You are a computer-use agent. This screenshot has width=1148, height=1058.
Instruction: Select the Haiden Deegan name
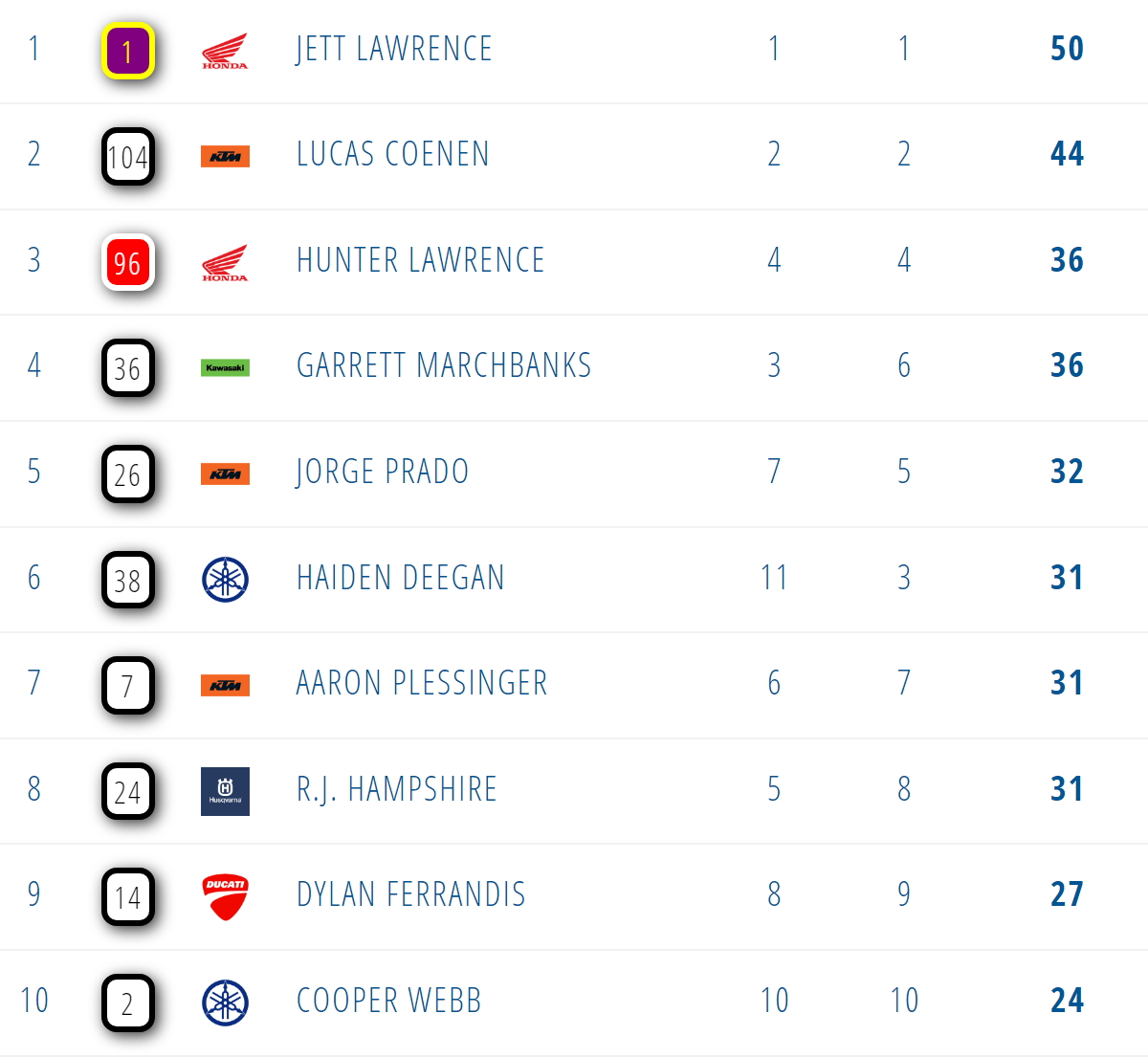click(x=400, y=578)
